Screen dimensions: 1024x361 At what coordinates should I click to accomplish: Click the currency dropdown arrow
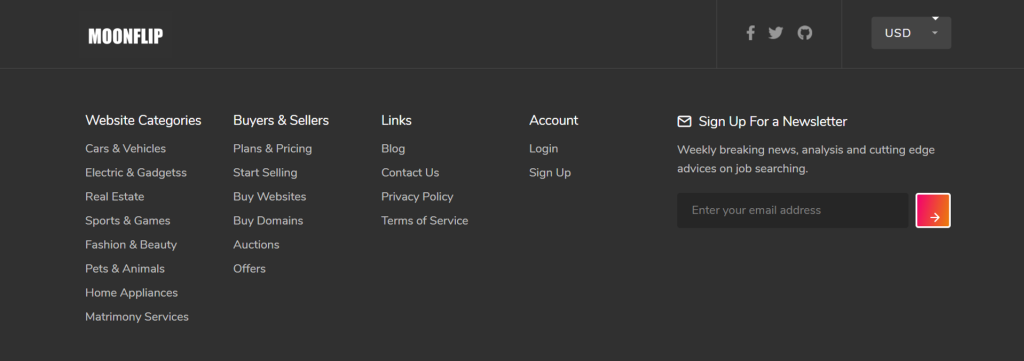tap(935, 33)
